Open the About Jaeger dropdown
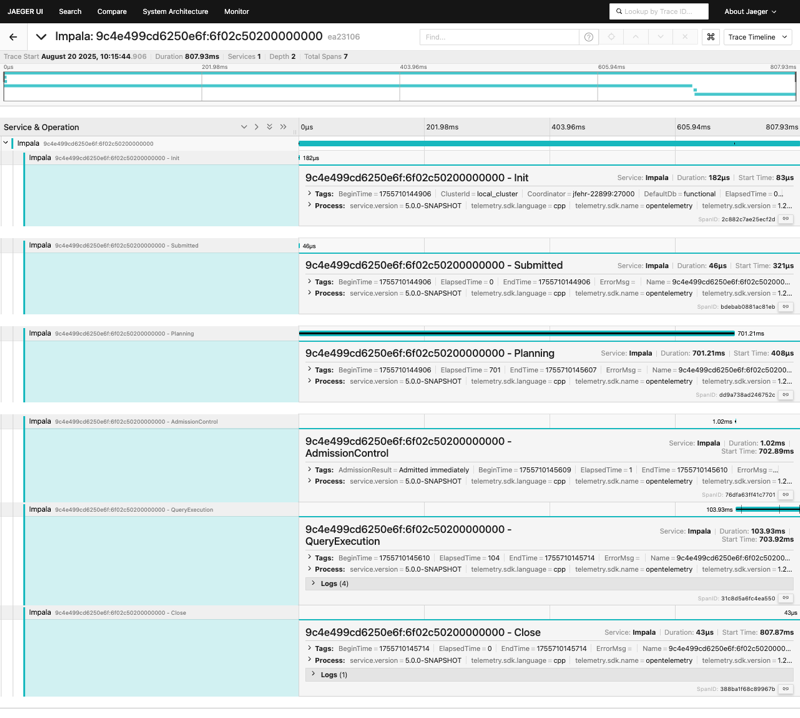 750,12
